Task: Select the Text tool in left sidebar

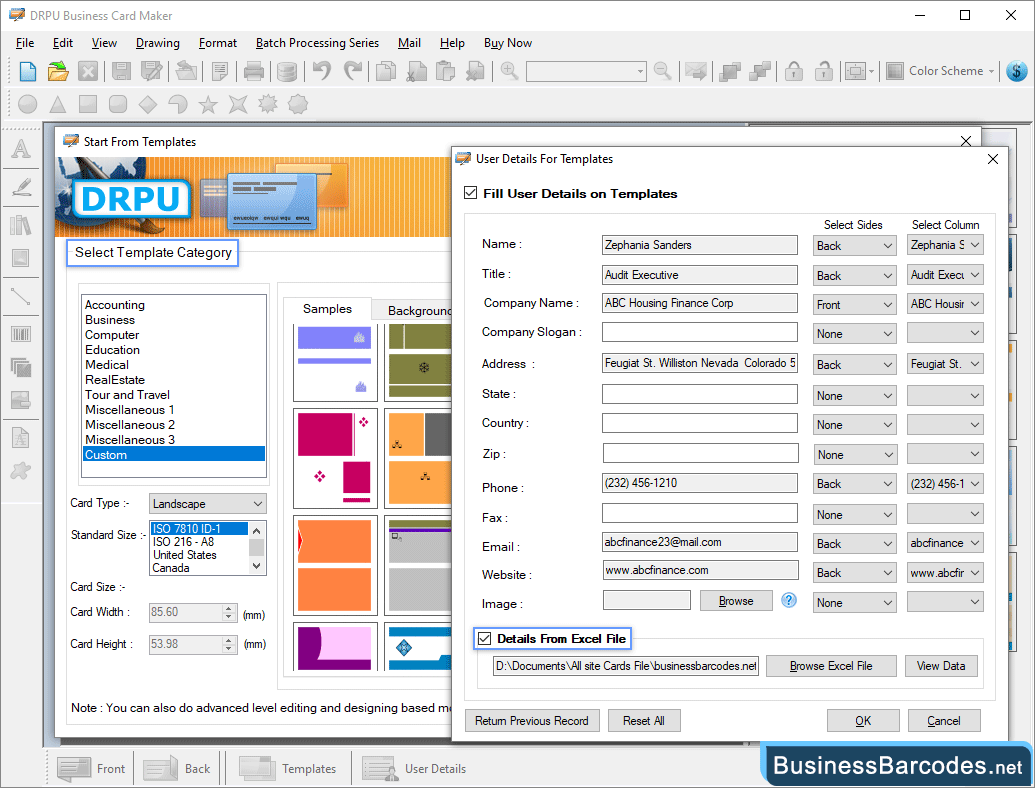Action: click(x=21, y=148)
